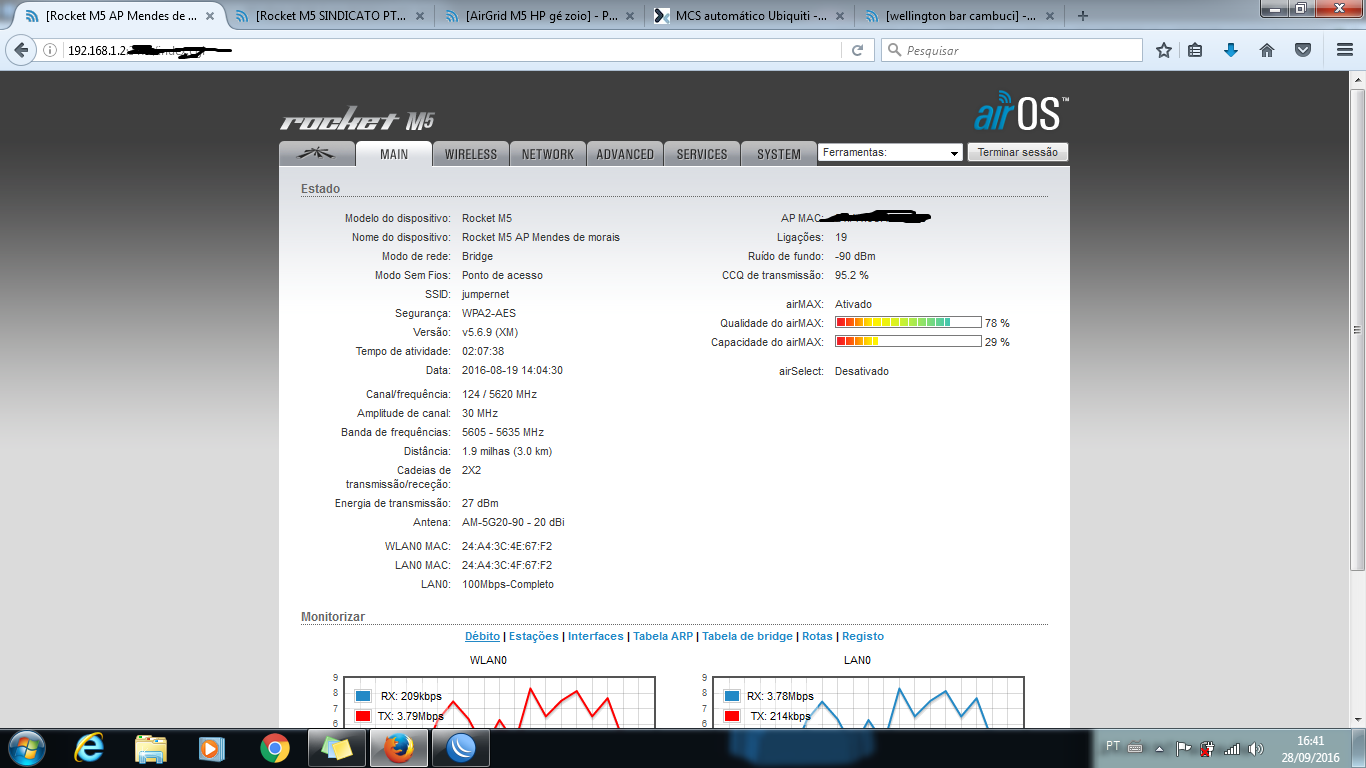
Task: Open the Tabela ARP link
Action: pos(663,636)
